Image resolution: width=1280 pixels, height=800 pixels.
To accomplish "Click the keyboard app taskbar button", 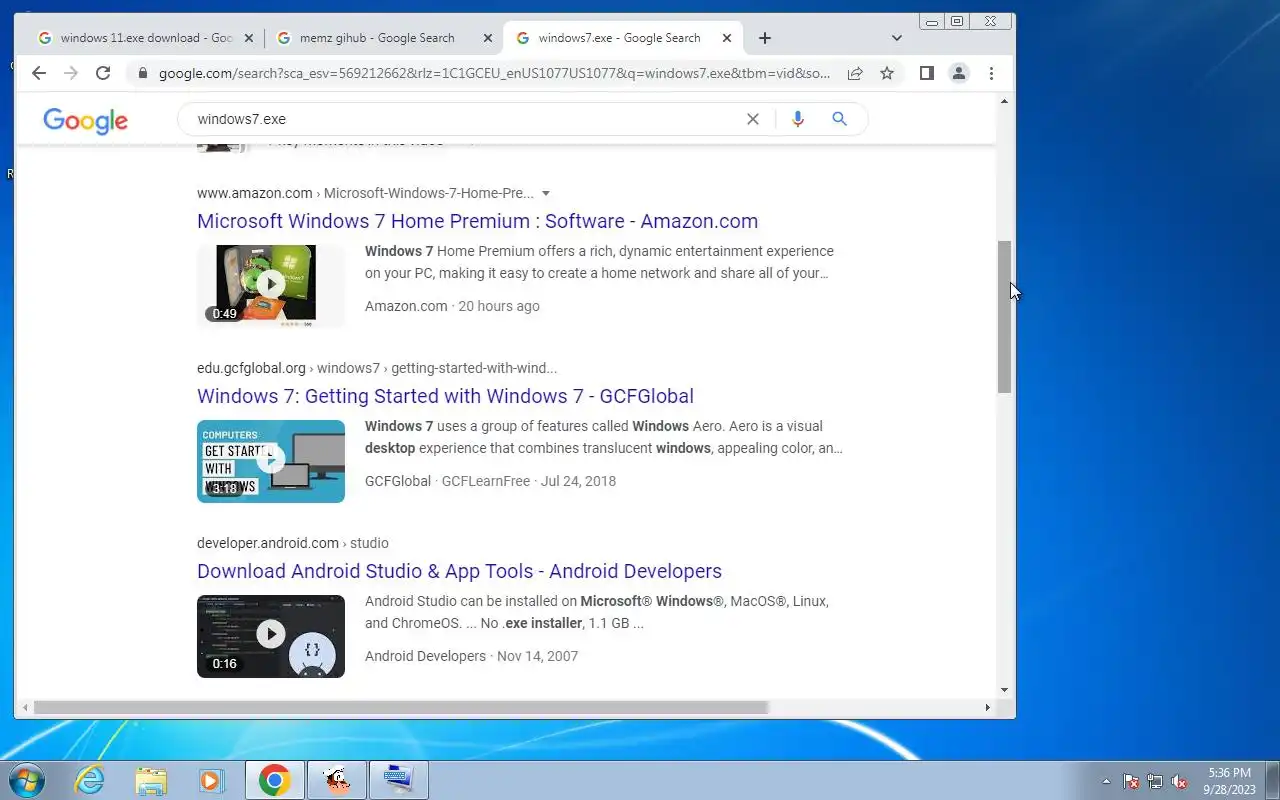I will pyautogui.click(x=399, y=780).
